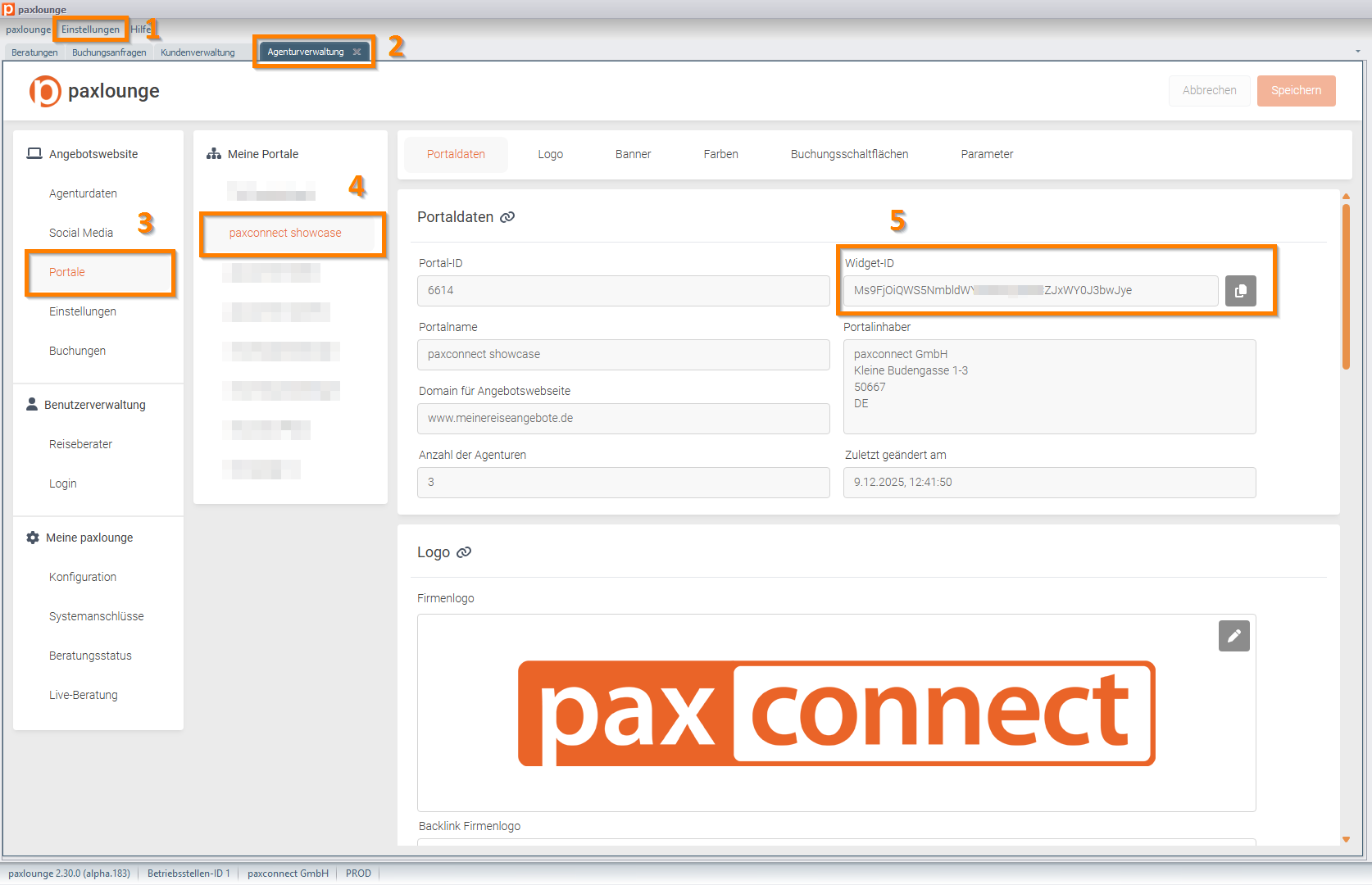Copy the Widget-ID to clipboard

[1240, 291]
